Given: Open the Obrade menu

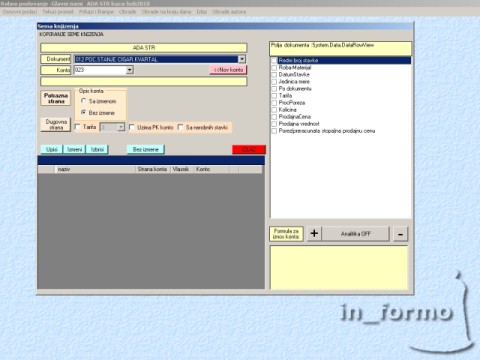Looking at the screenshot, I should (x=127, y=12).
